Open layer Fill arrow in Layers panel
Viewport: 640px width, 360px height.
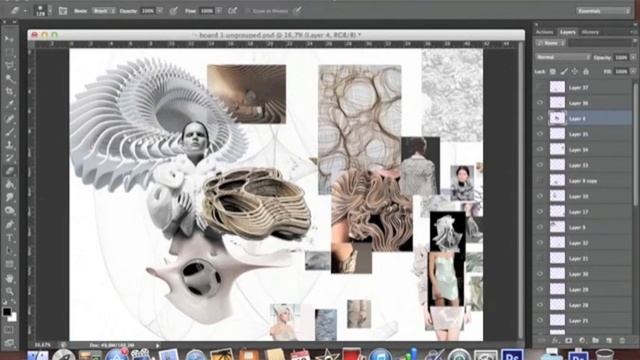pos(633,71)
